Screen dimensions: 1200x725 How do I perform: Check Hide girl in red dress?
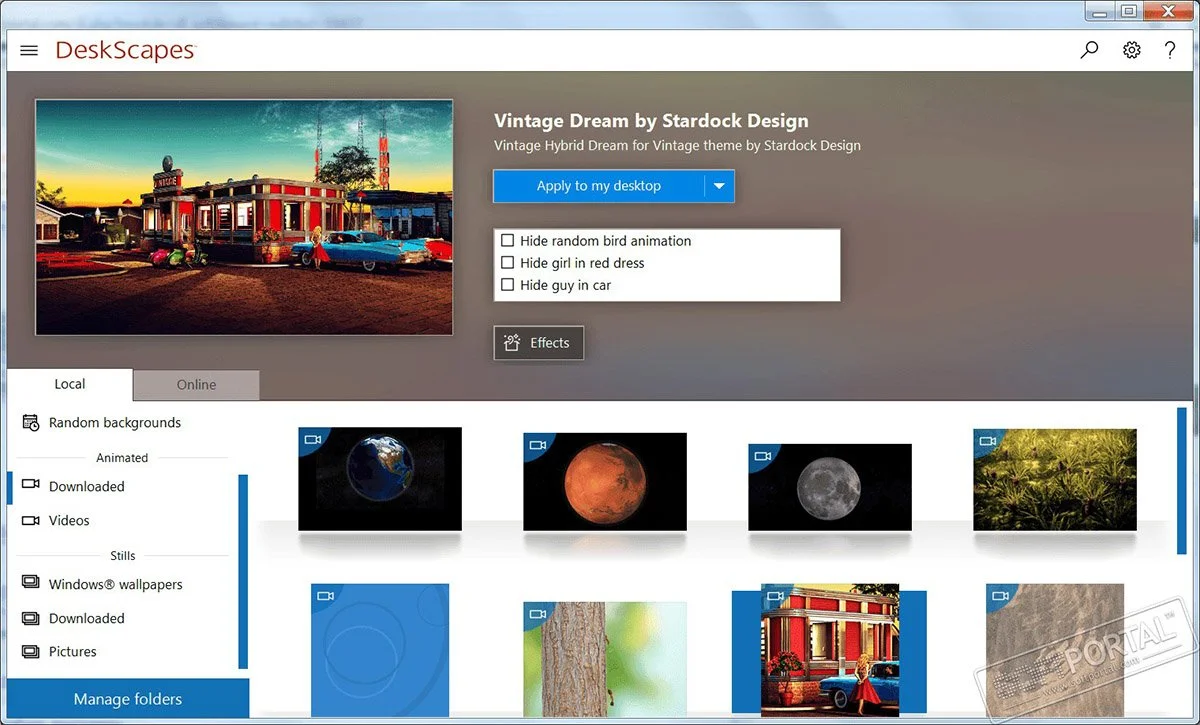[508, 263]
